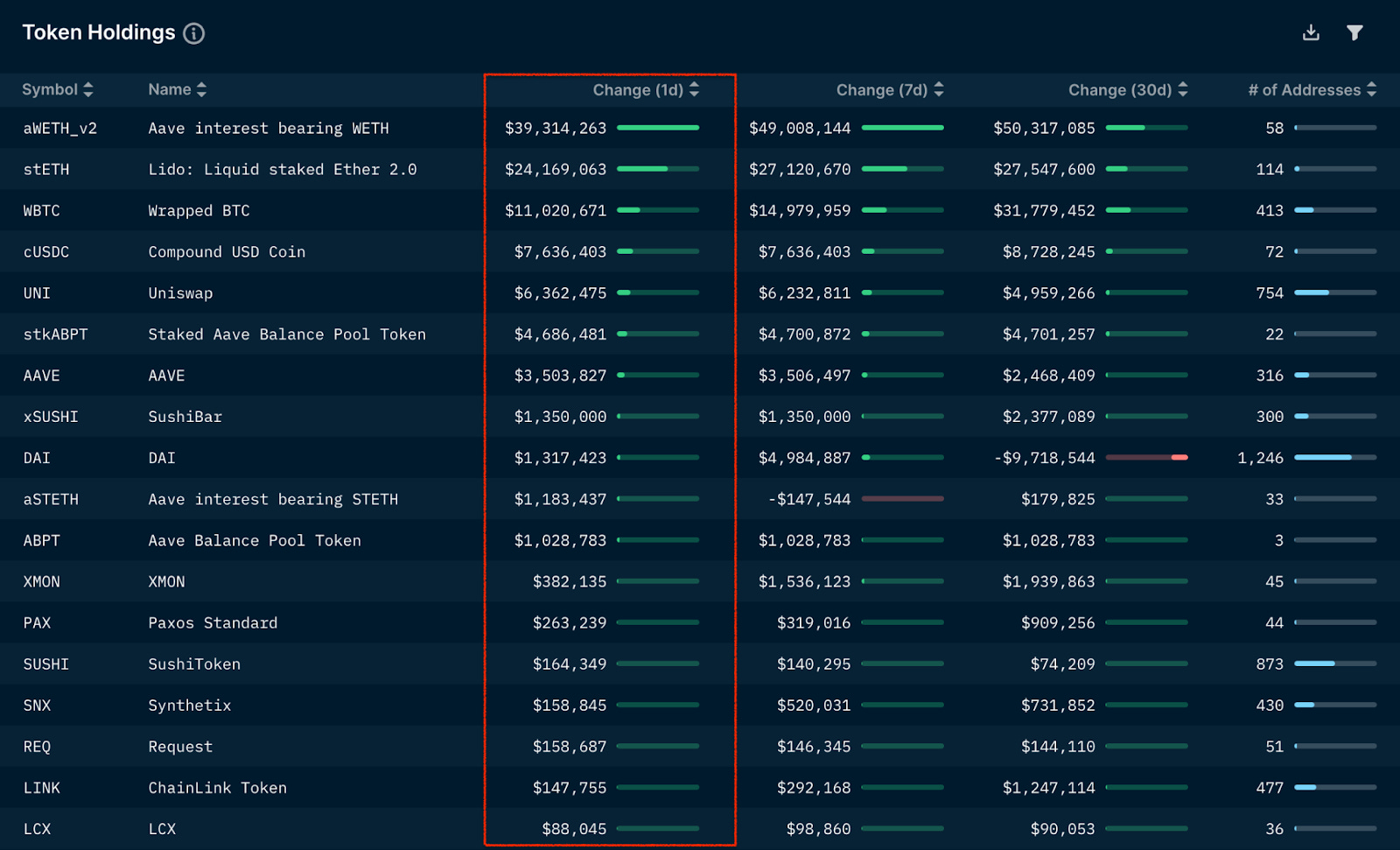
Task: Click Aave interest bearing STETH name
Action: click(x=273, y=499)
